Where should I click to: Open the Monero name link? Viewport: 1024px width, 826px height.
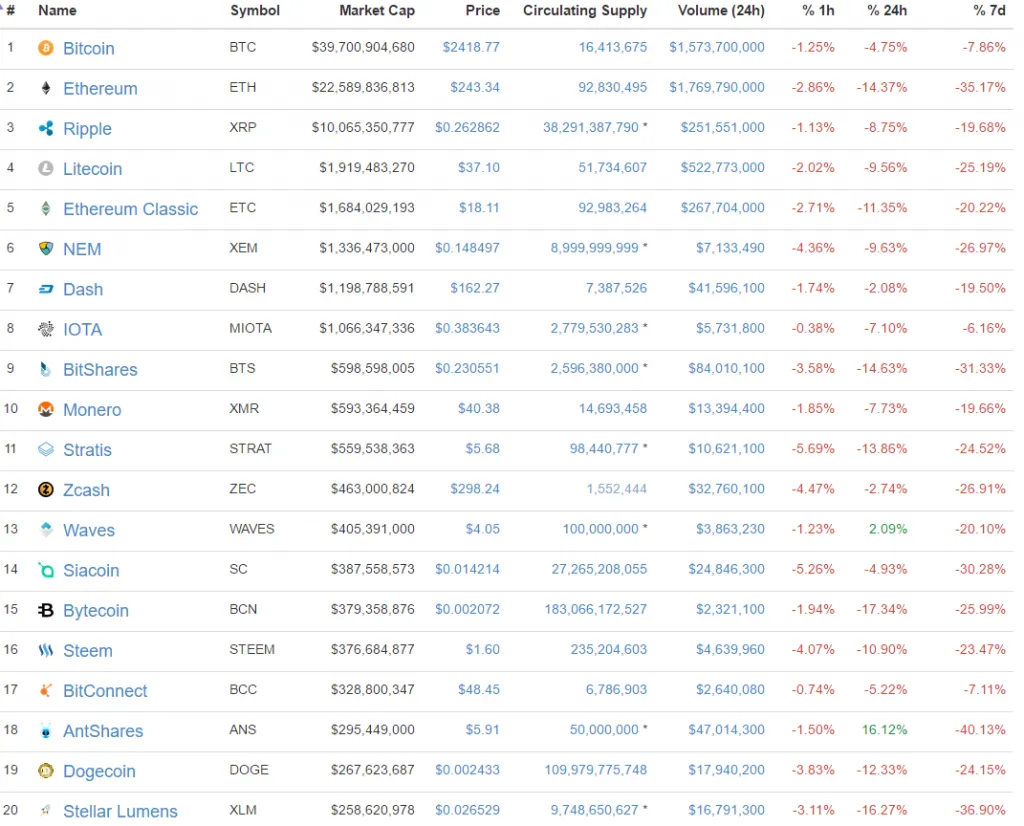click(x=92, y=410)
